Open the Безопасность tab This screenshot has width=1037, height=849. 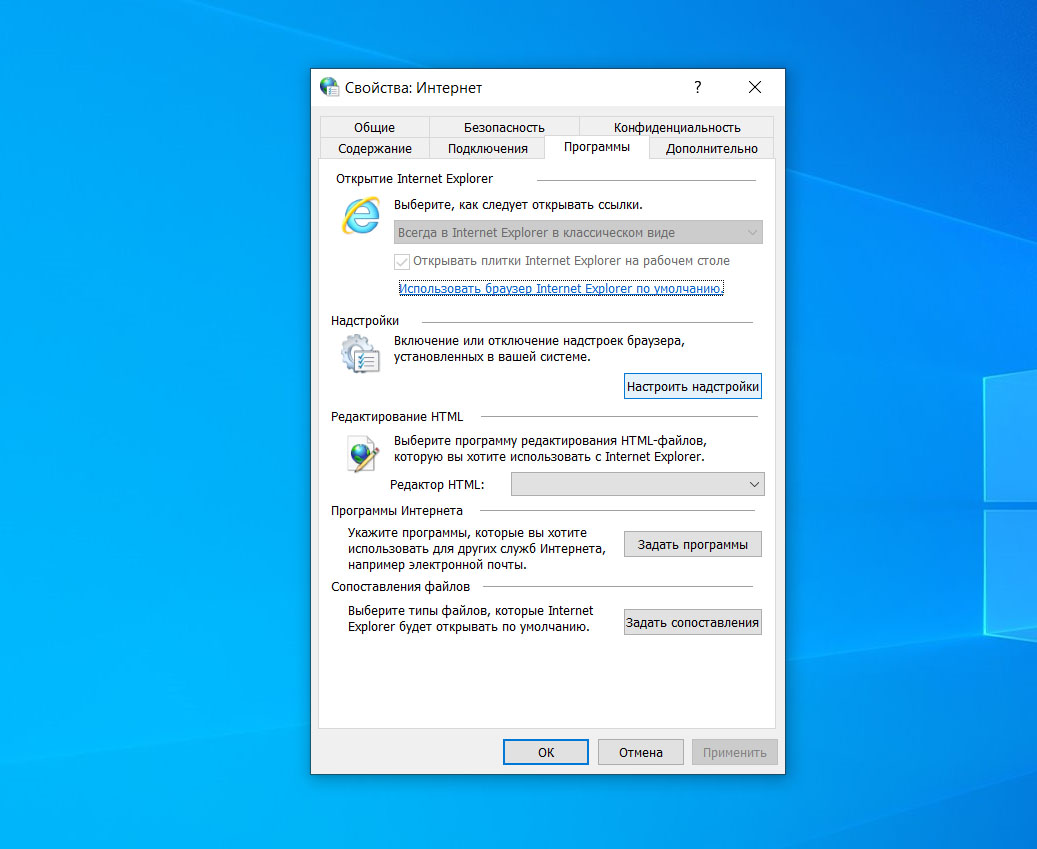503,127
